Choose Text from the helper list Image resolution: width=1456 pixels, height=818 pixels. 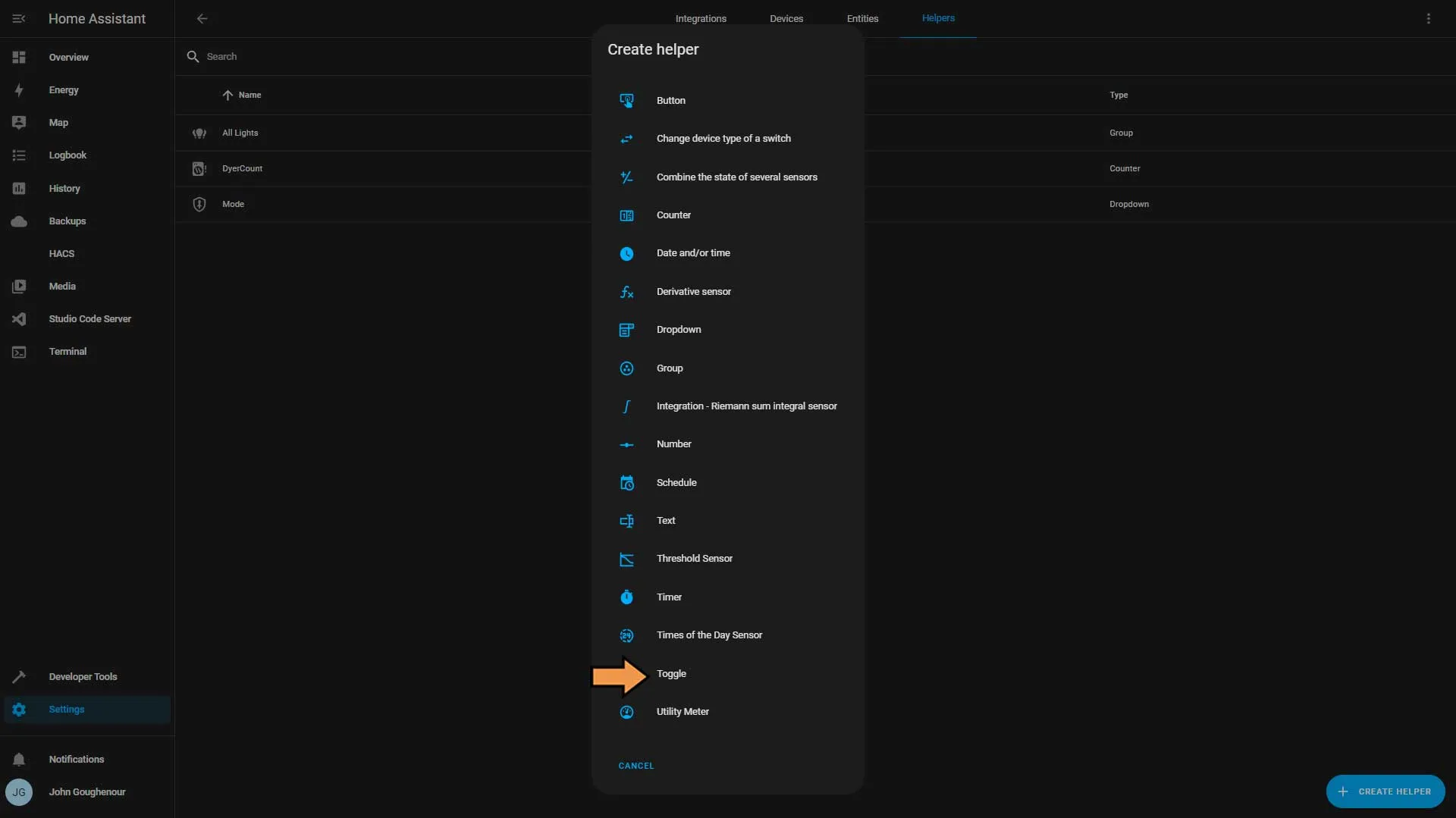coord(728,521)
